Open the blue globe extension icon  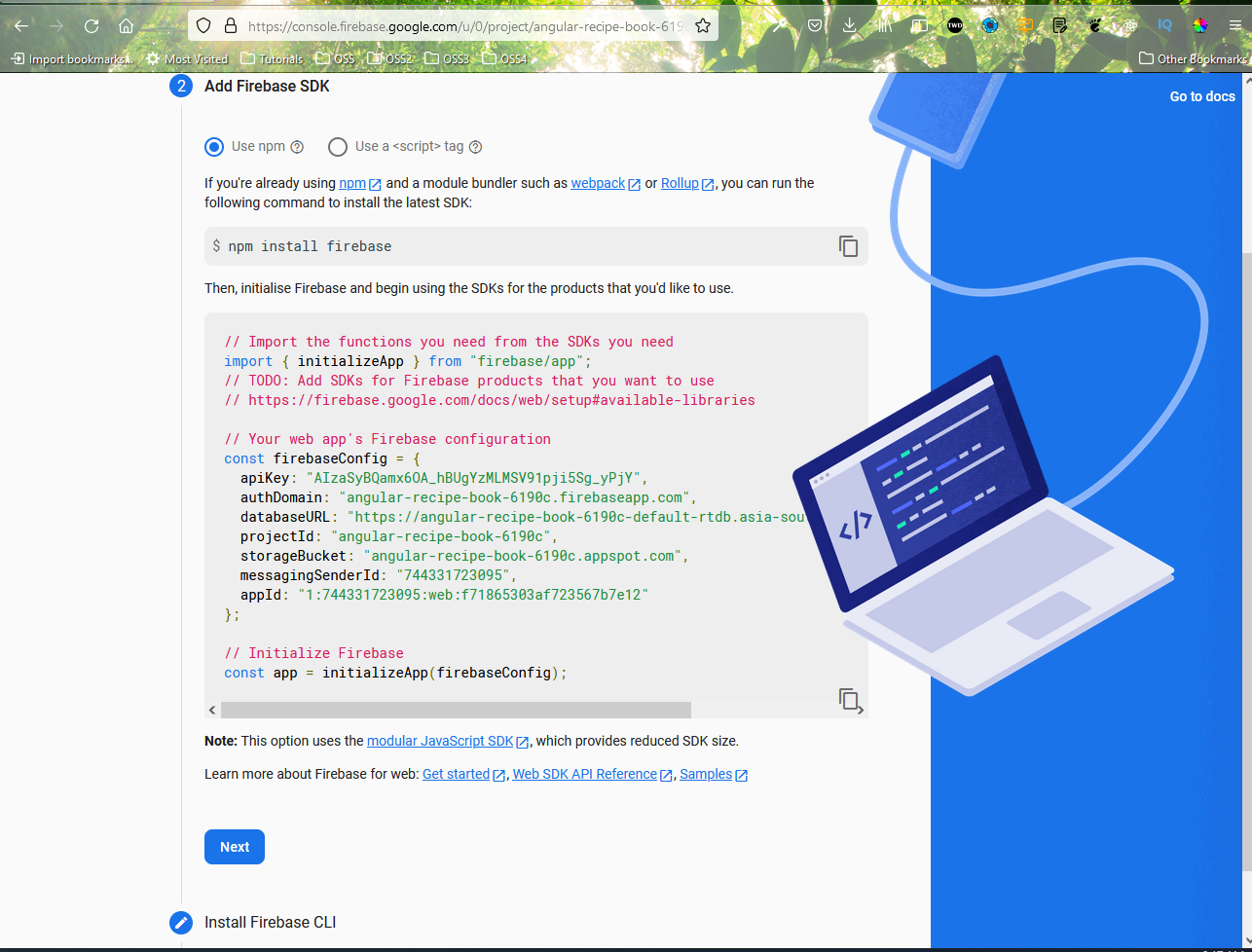tap(990, 26)
